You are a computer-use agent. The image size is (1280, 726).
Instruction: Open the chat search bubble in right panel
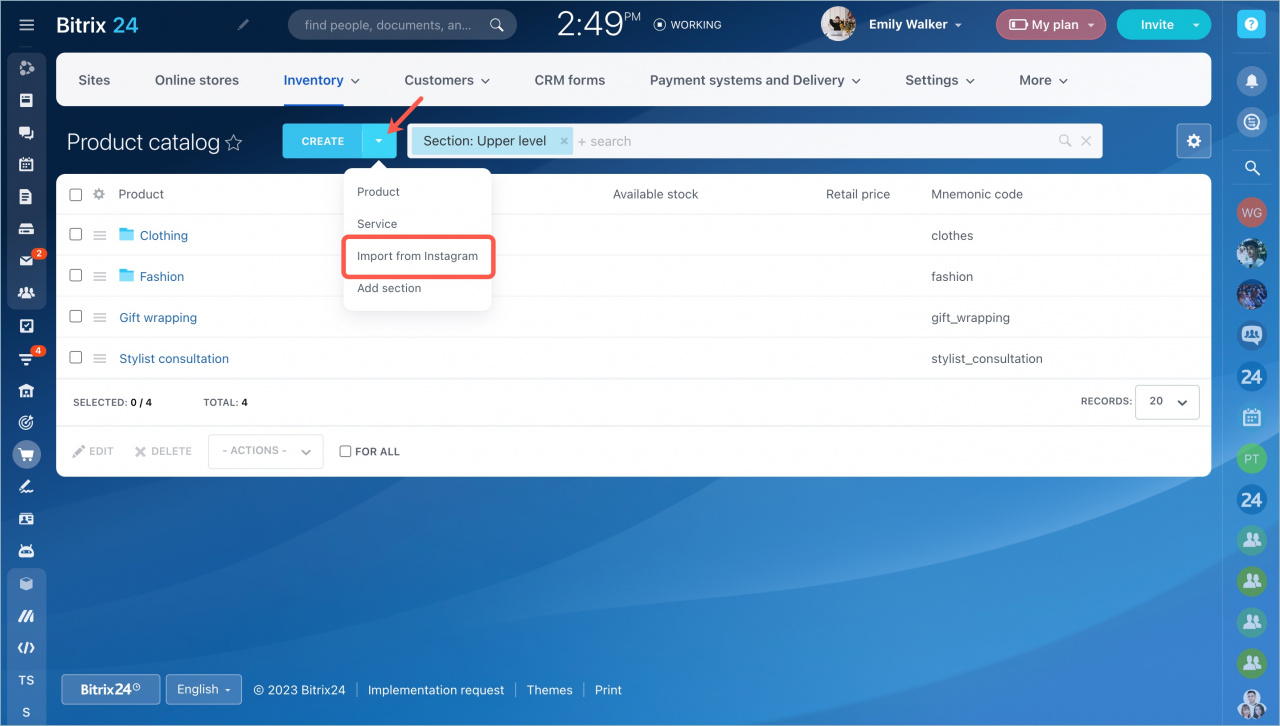[x=1252, y=122]
